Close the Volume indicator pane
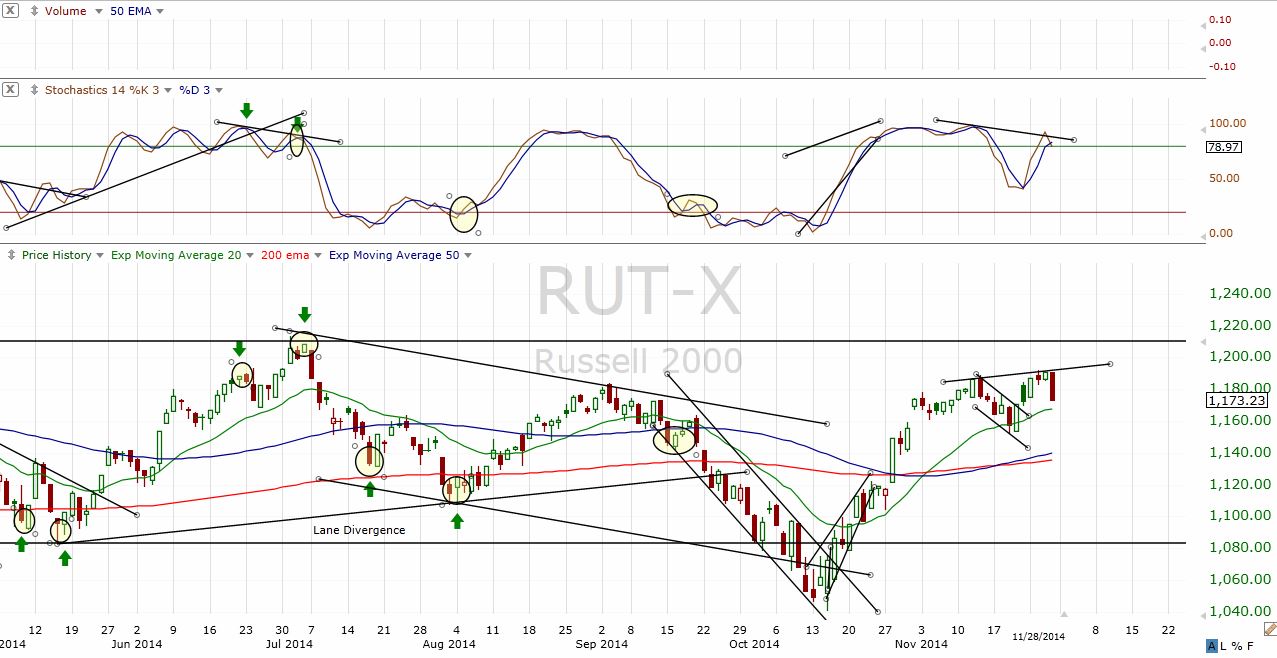Viewport: 1277px width, 658px height. pos(10,11)
